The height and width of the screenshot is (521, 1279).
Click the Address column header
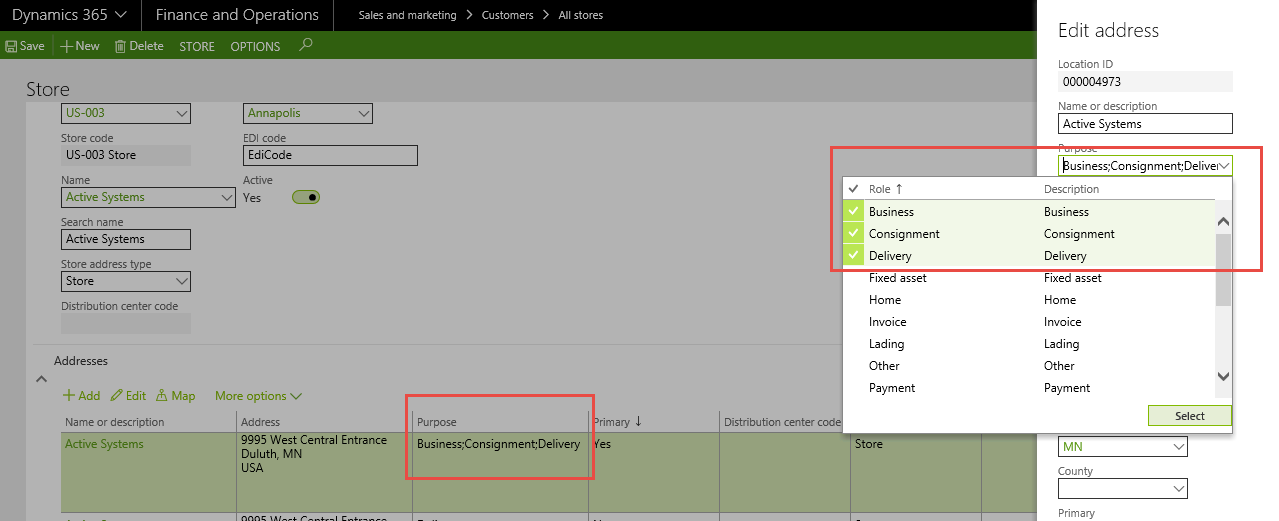[x=260, y=422]
